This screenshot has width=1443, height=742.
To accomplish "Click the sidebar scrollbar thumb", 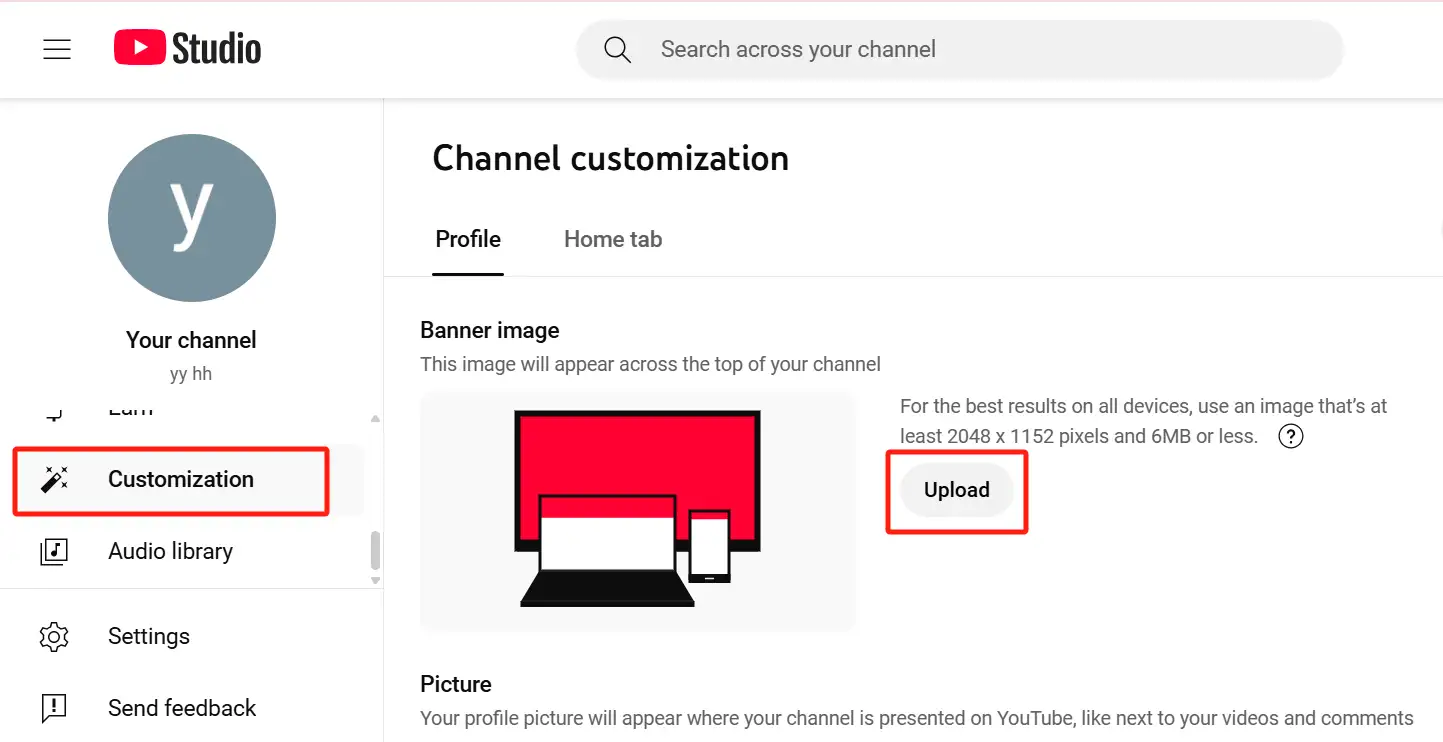I will 375,549.
